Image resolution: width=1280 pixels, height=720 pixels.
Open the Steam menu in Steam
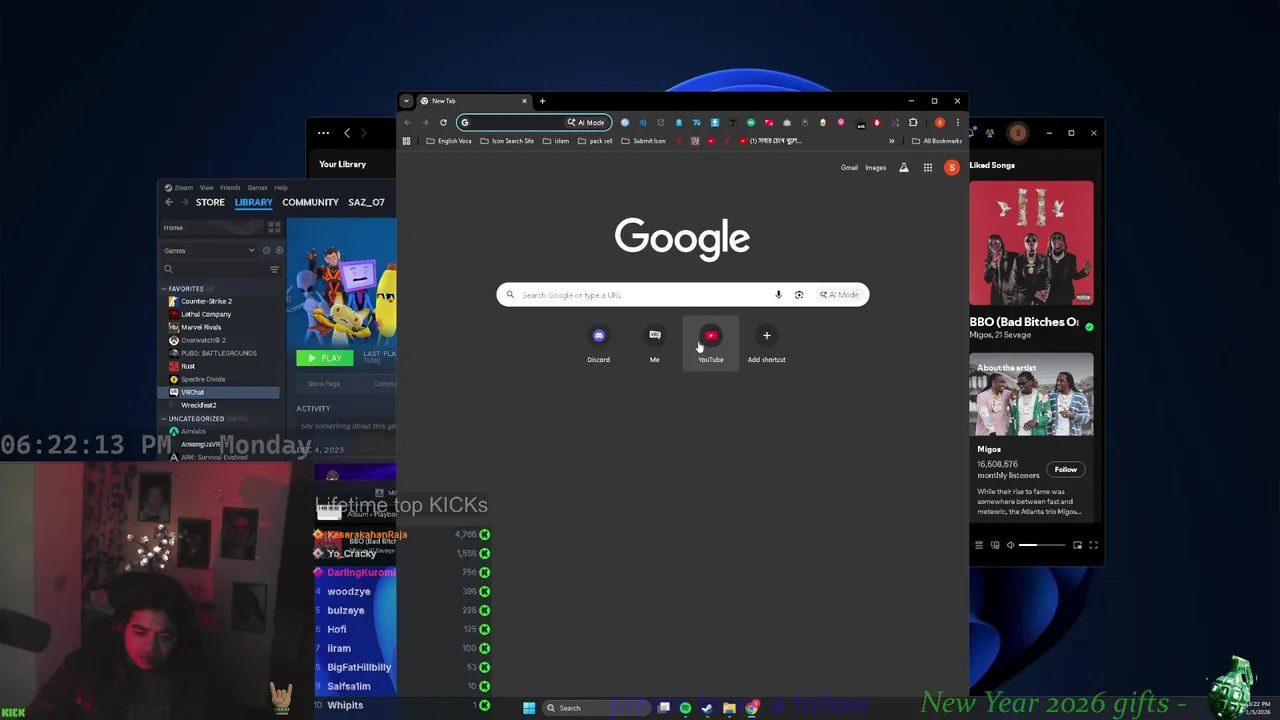(x=180, y=188)
